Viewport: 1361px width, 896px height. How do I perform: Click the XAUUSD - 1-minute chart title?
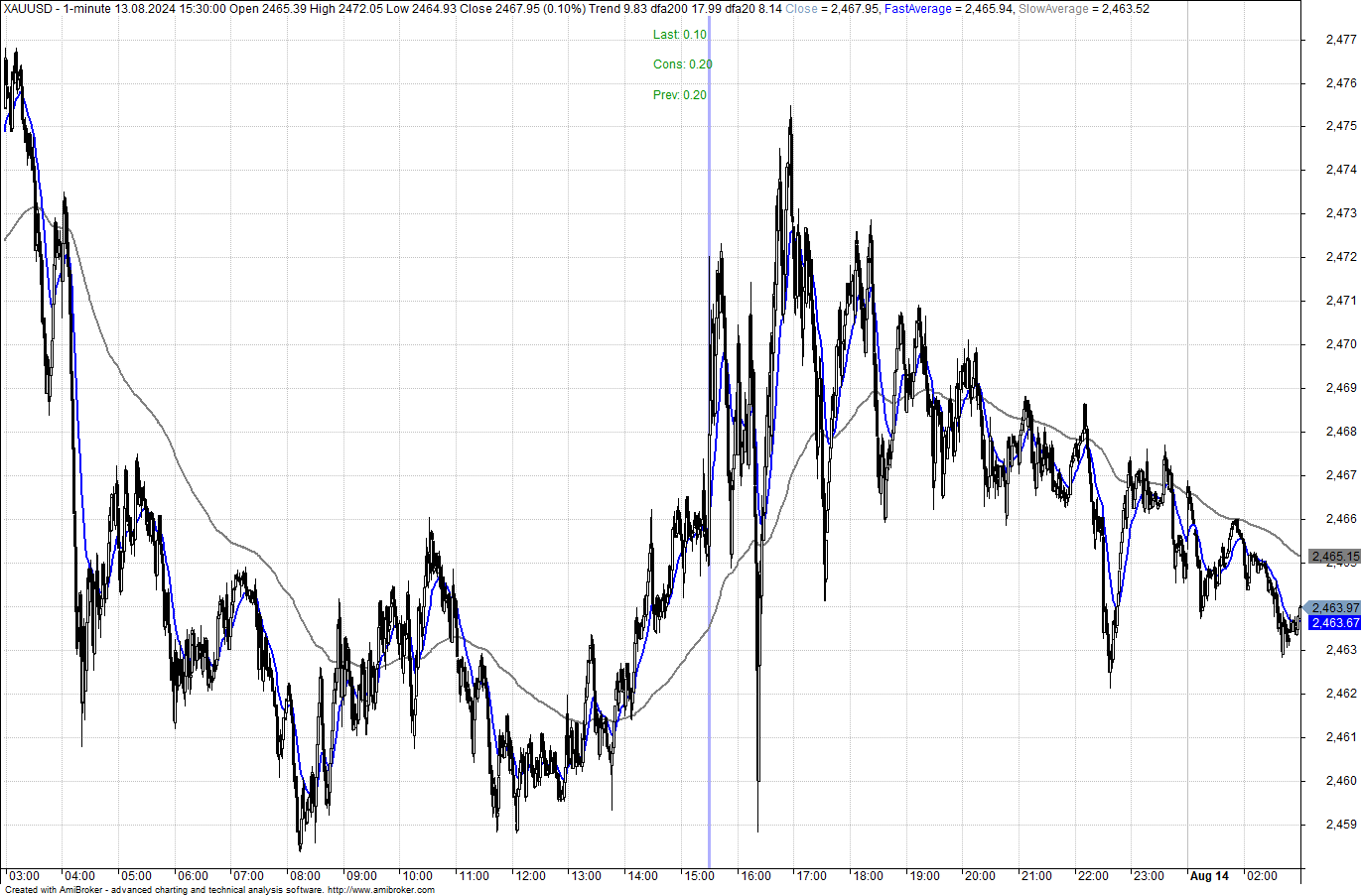coord(56,9)
